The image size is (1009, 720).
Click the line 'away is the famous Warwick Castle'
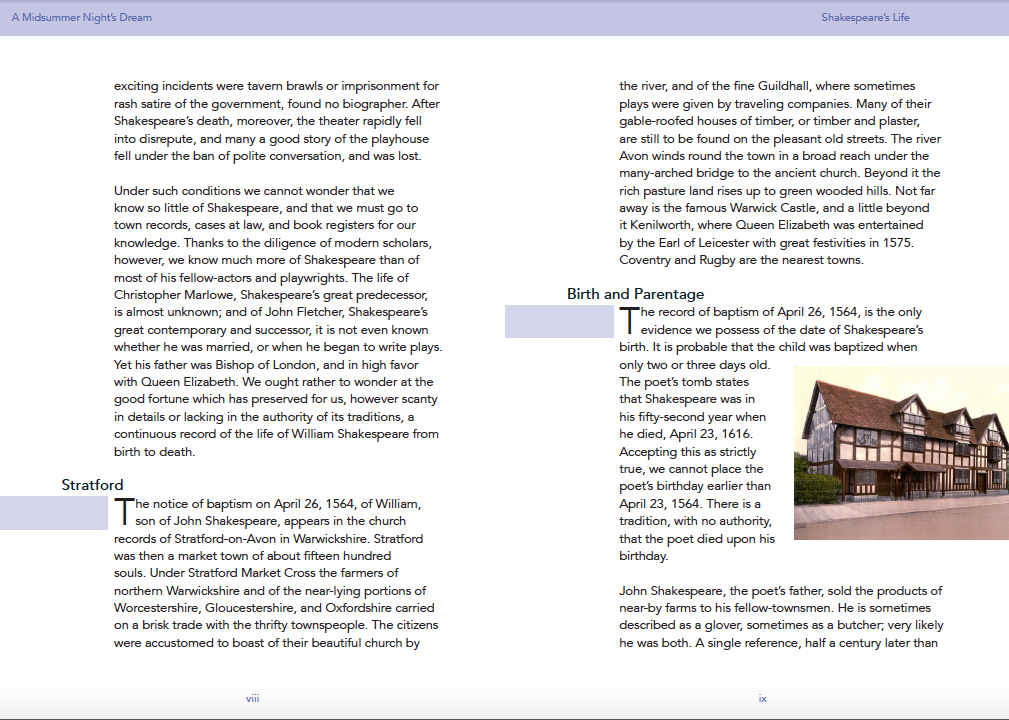(774, 208)
